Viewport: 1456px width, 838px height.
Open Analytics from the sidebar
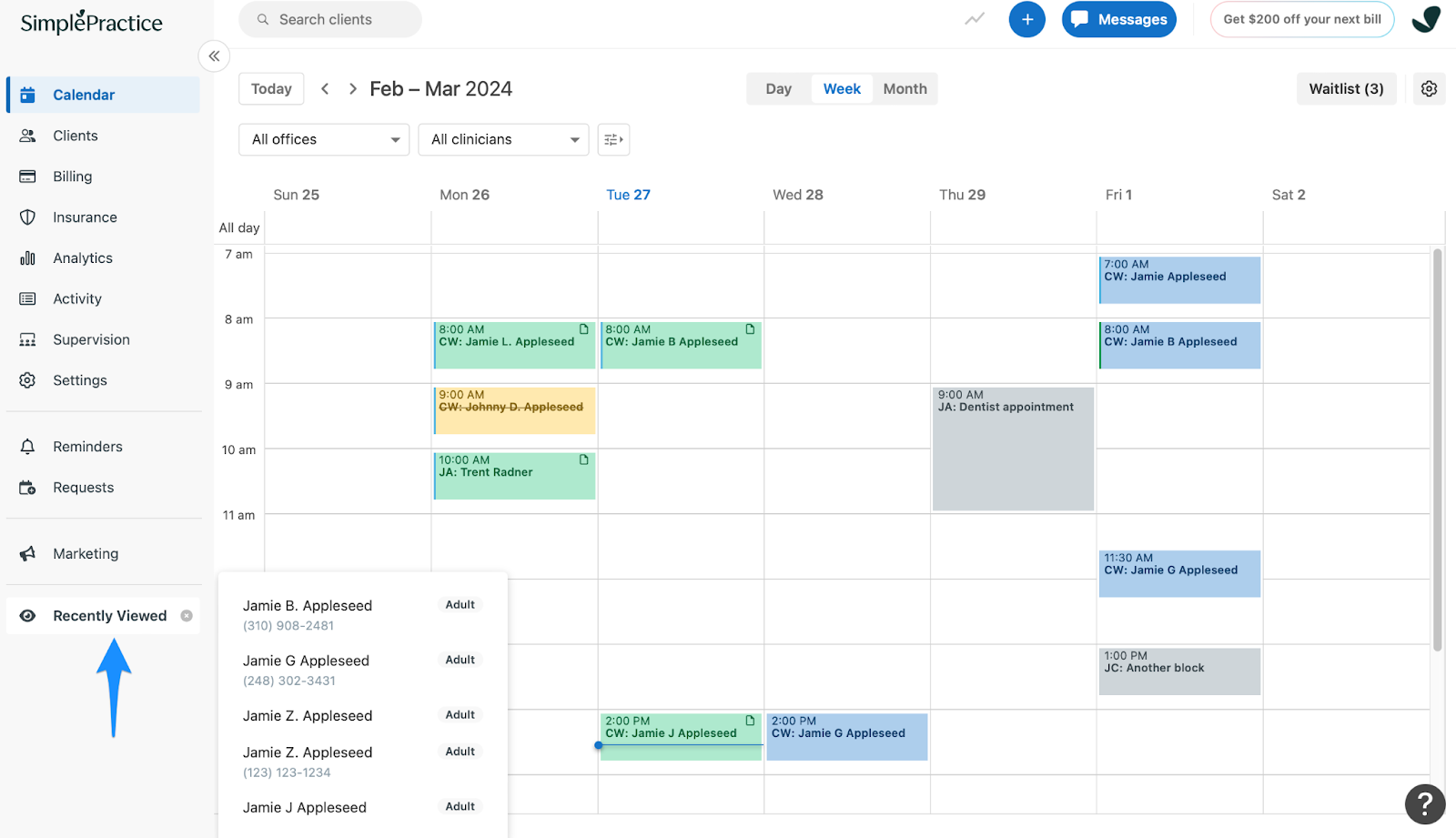pyautogui.click(x=27, y=257)
